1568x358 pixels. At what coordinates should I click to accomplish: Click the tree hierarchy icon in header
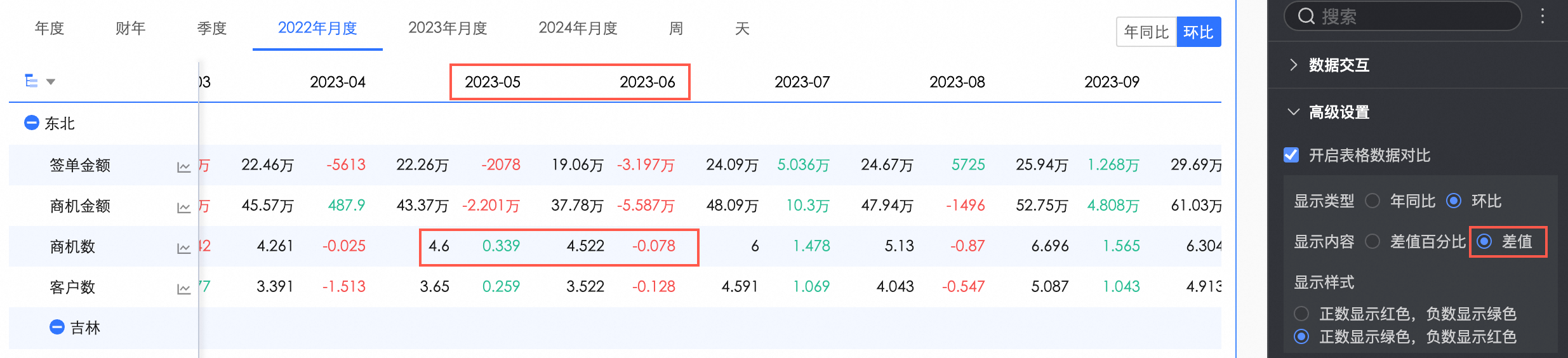tap(30, 81)
